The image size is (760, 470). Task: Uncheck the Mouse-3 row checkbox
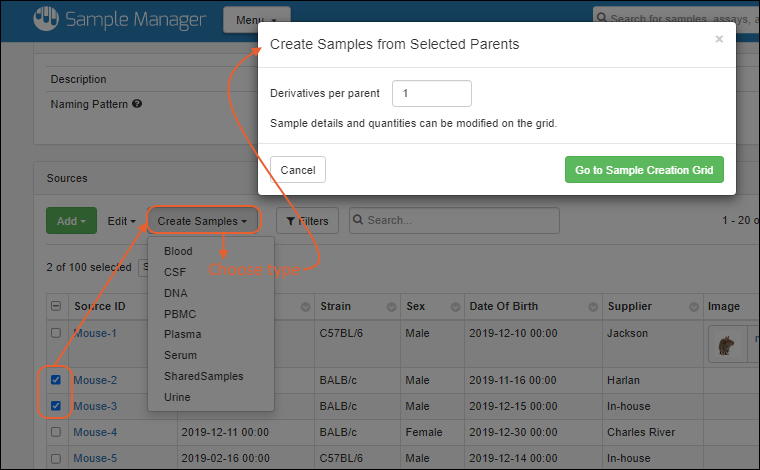pos(56,406)
